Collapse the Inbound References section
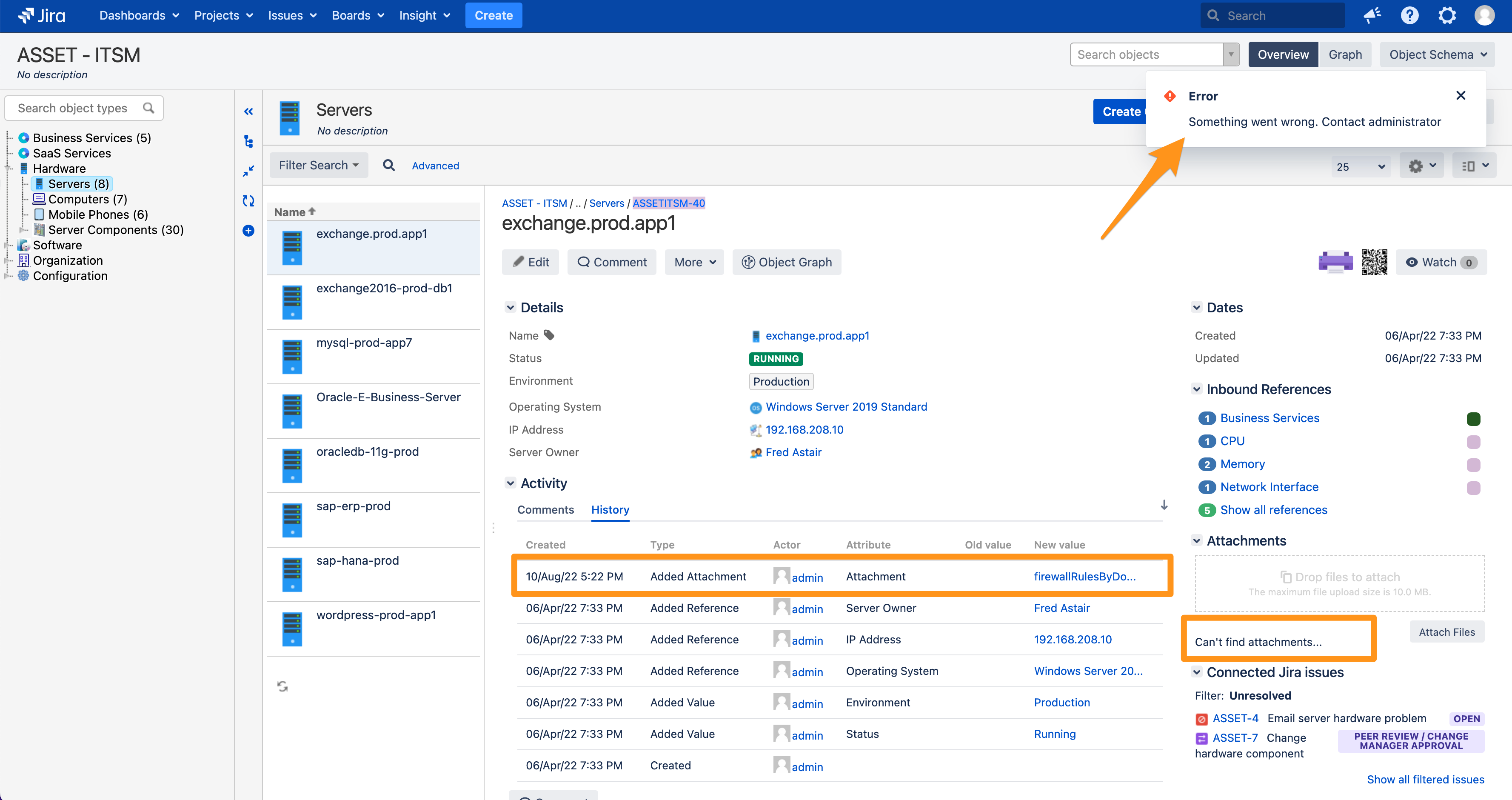Viewport: 1512px width, 800px height. click(1196, 389)
